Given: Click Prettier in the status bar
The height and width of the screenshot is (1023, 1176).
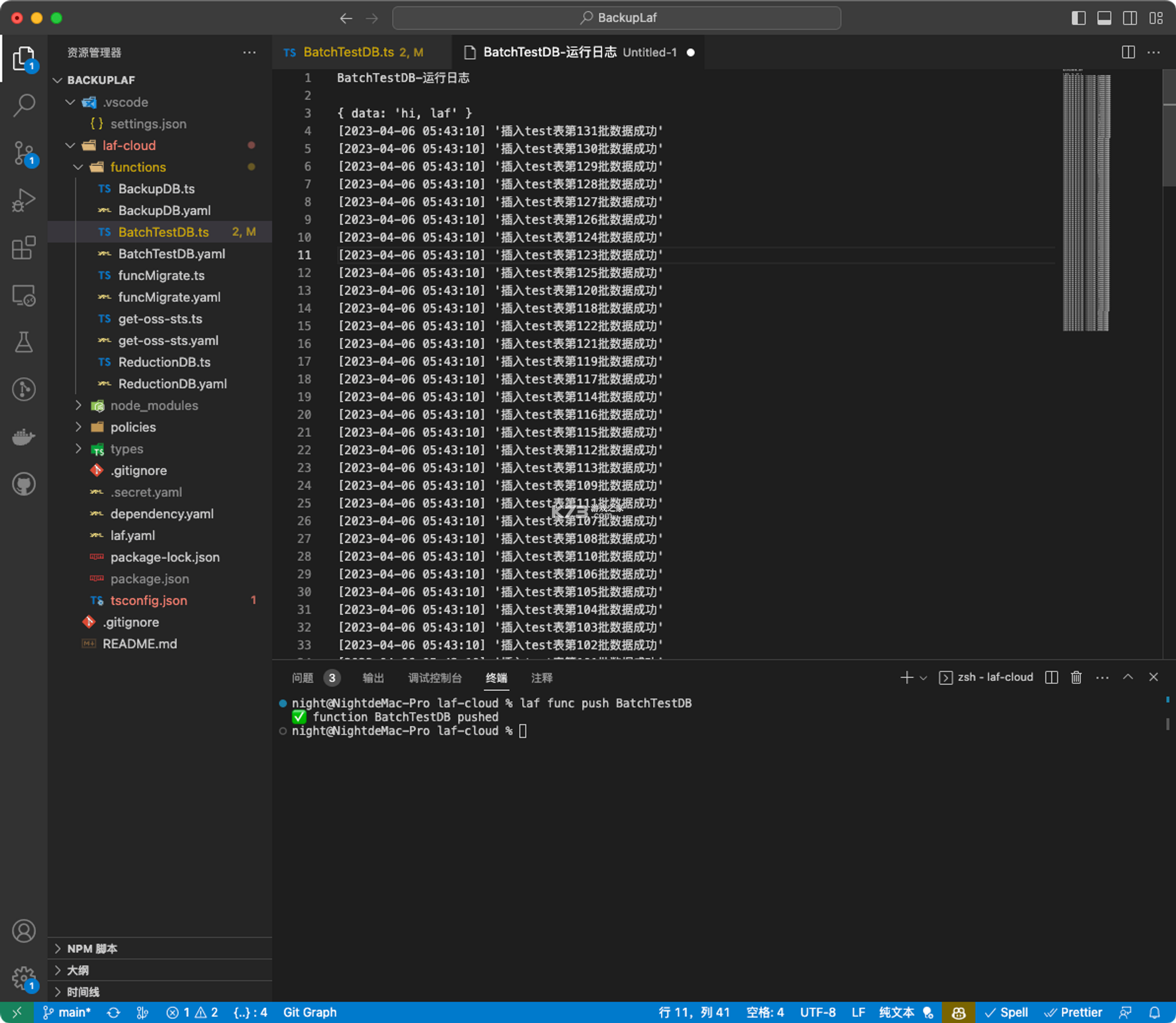Looking at the screenshot, I should (x=1073, y=1012).
